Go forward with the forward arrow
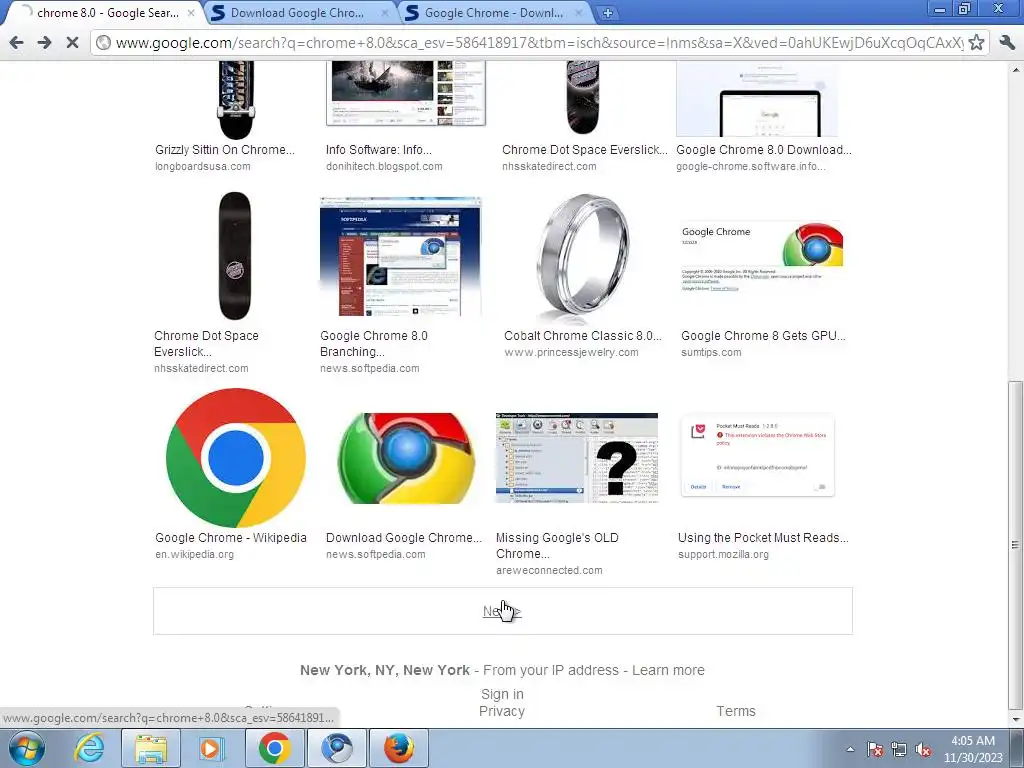Image resolution: width=1024 pixels, height=768 pixels. point(44,43)
